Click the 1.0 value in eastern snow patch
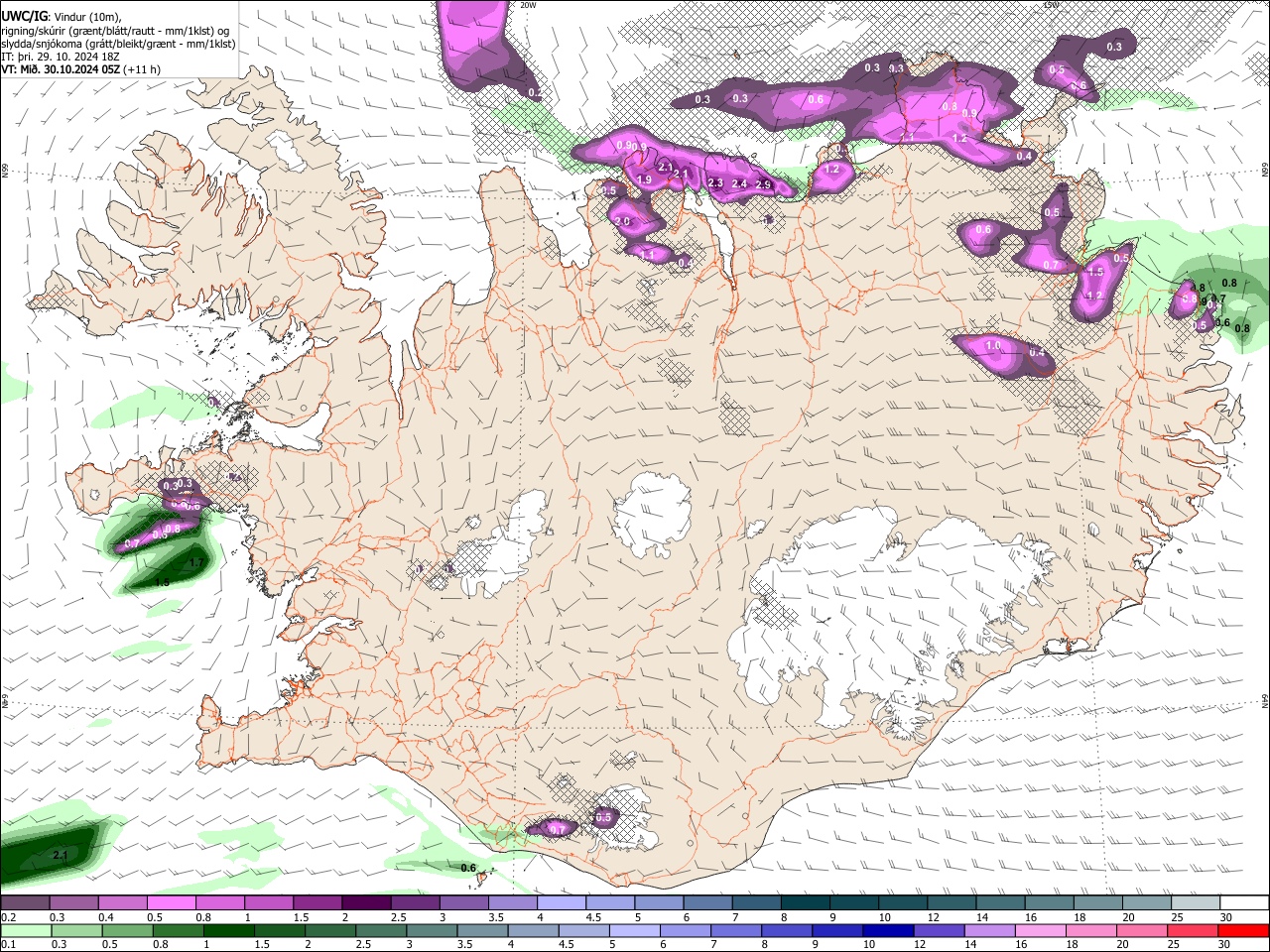 pyautogui.click(x=993, y=345)
